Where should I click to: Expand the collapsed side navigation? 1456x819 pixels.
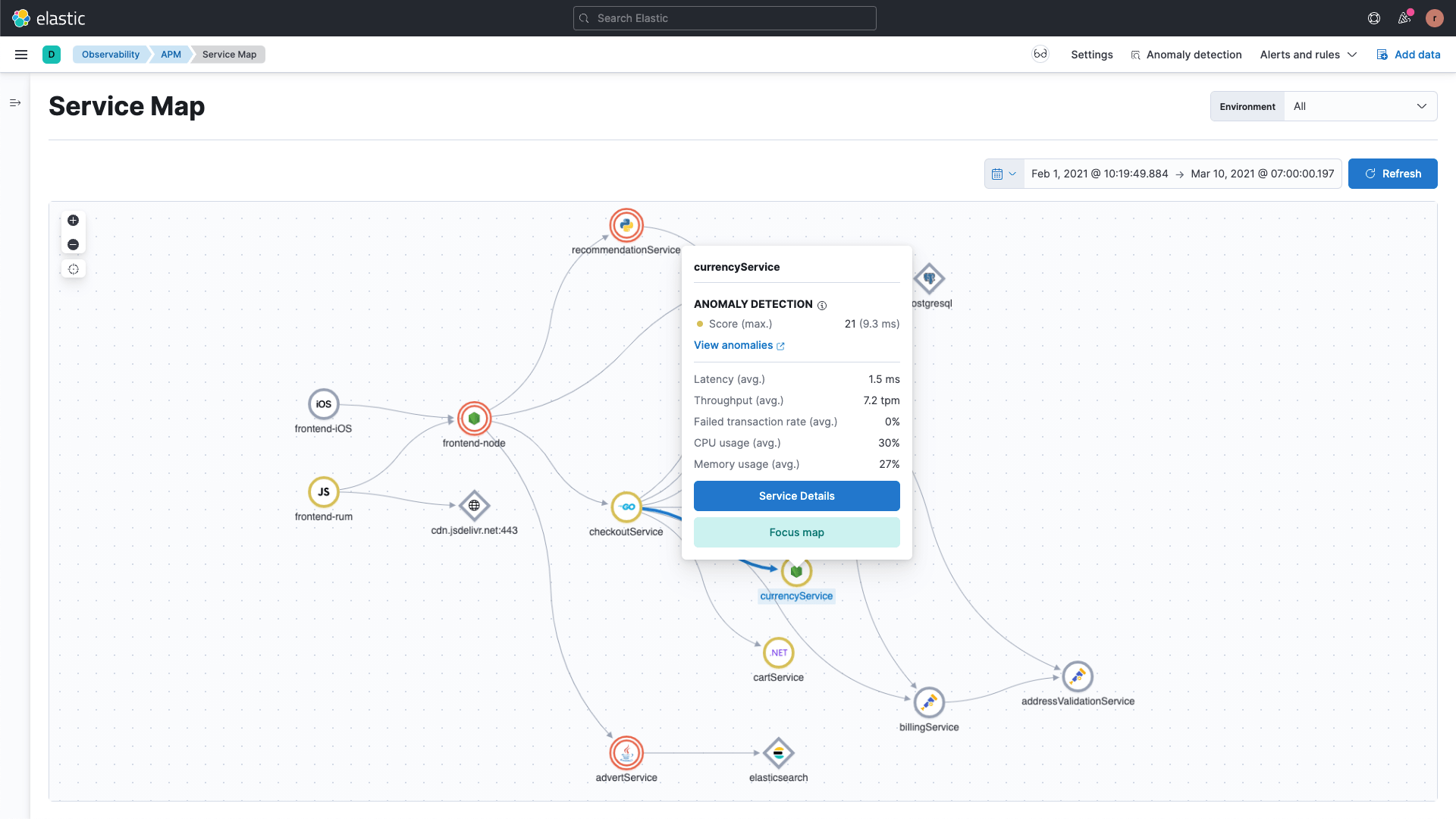[15, 102]
